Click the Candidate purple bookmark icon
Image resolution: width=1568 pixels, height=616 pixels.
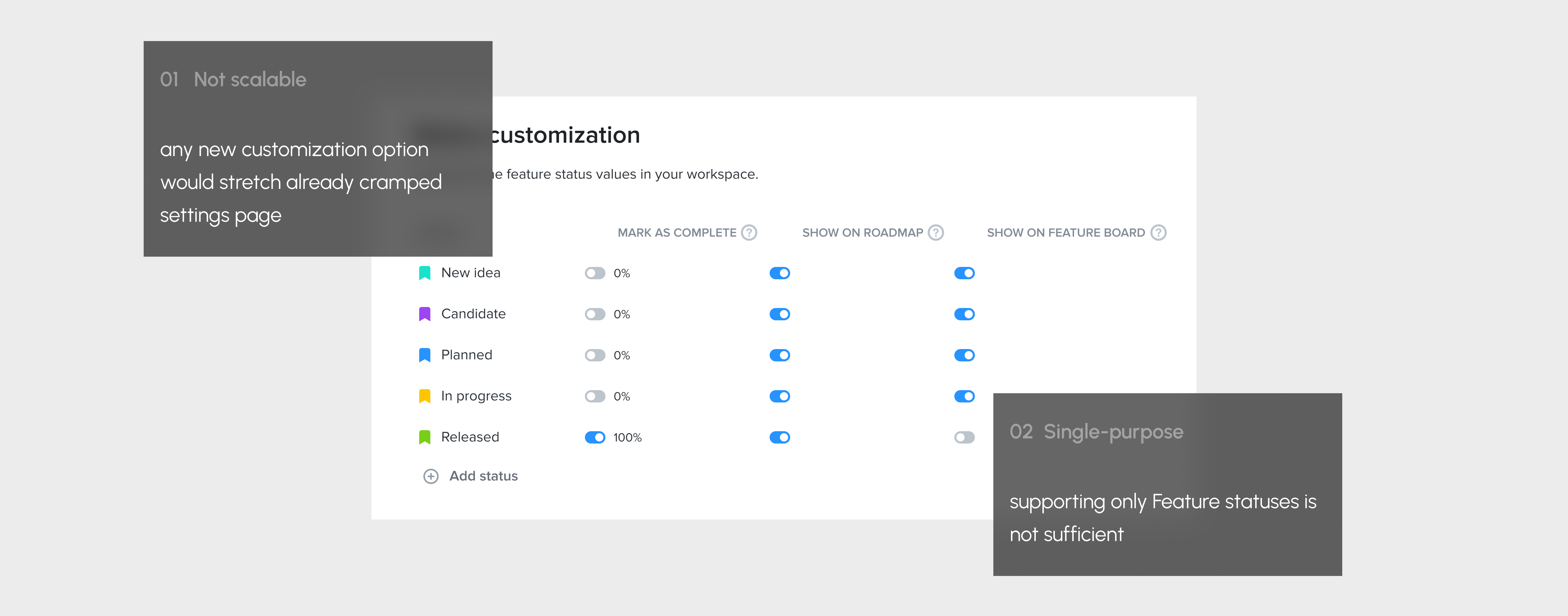[x=425, y=314]
